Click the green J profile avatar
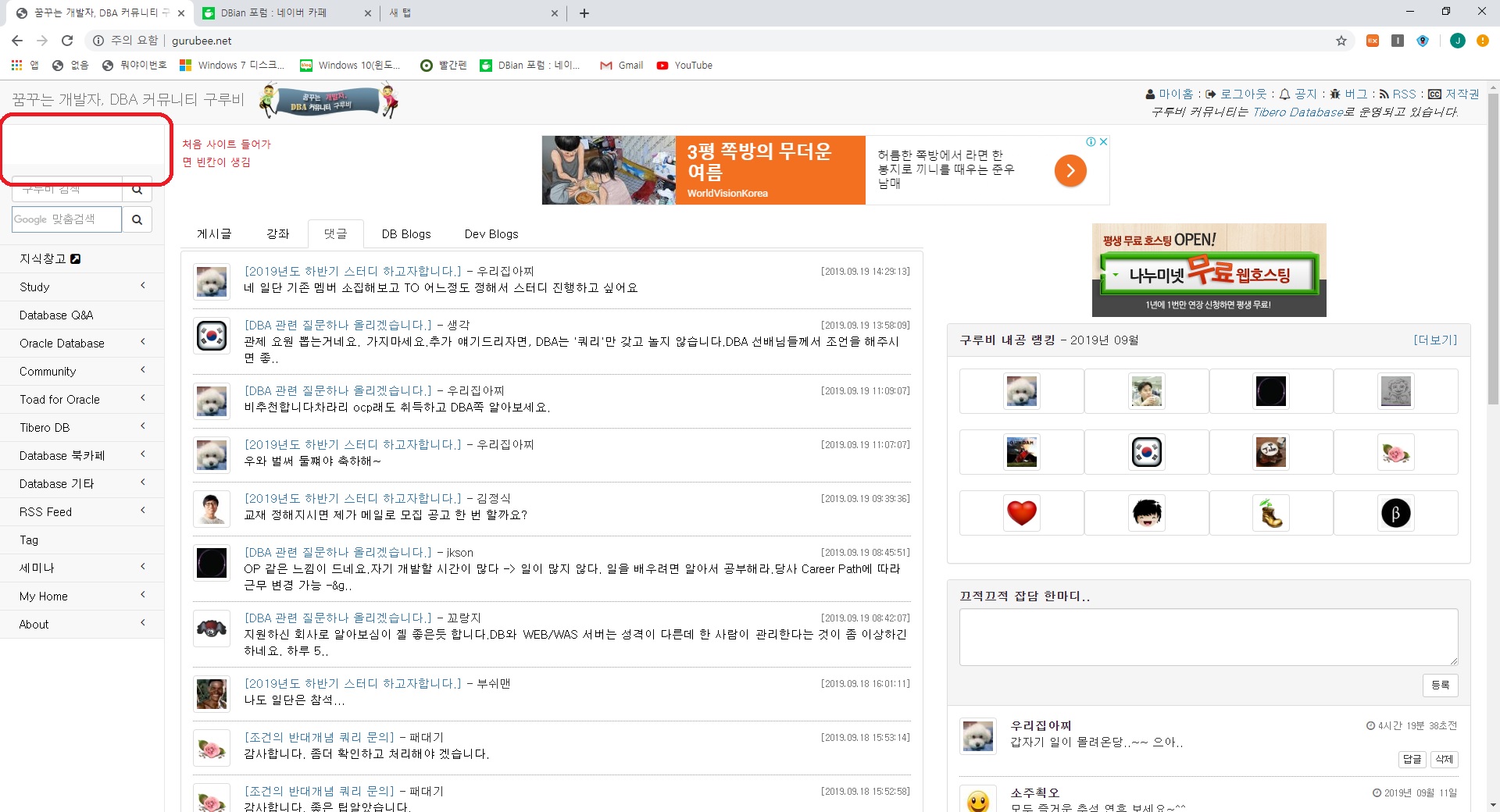The width and height of the screenshot is (1500, 812). [1457, 41]
